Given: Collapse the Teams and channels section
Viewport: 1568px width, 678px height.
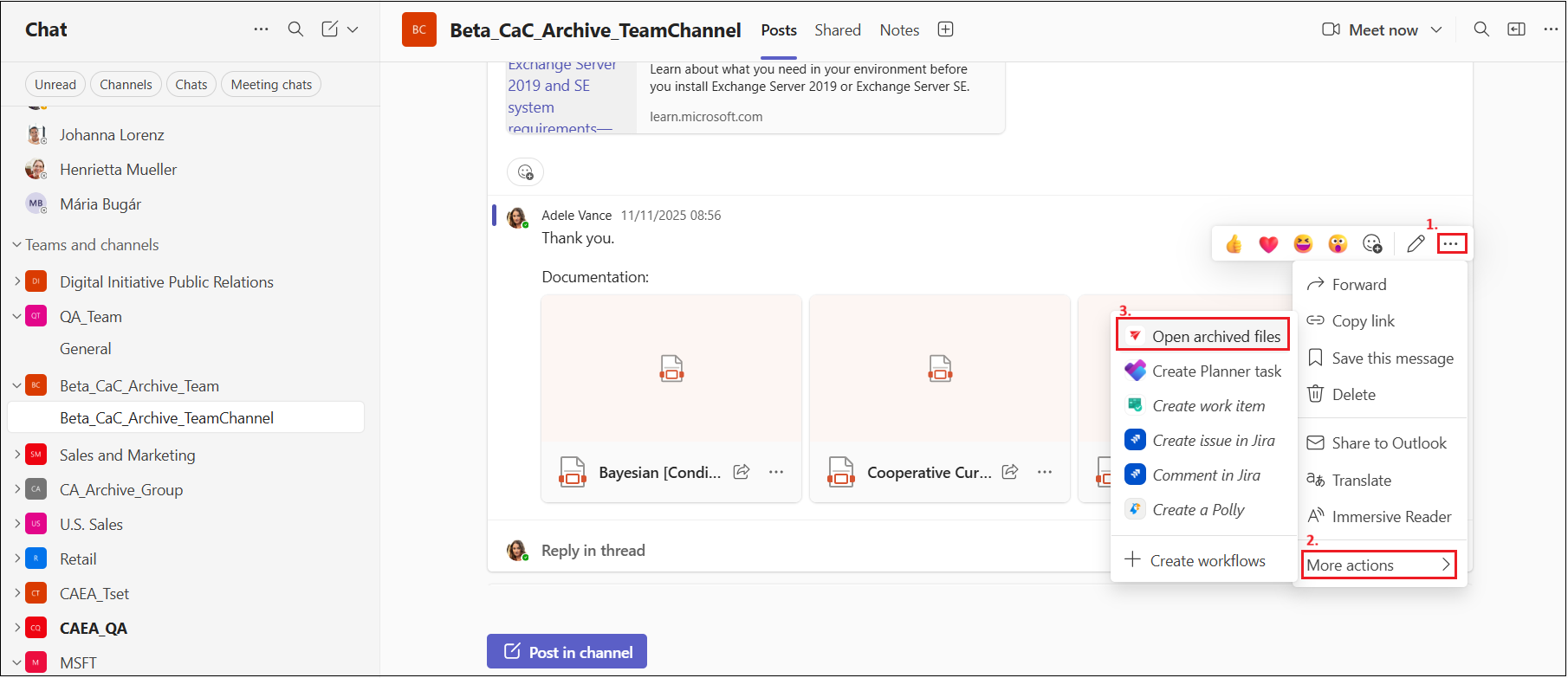Looking at the screenshot, I should pyautogui.click(x=16, y=245).
